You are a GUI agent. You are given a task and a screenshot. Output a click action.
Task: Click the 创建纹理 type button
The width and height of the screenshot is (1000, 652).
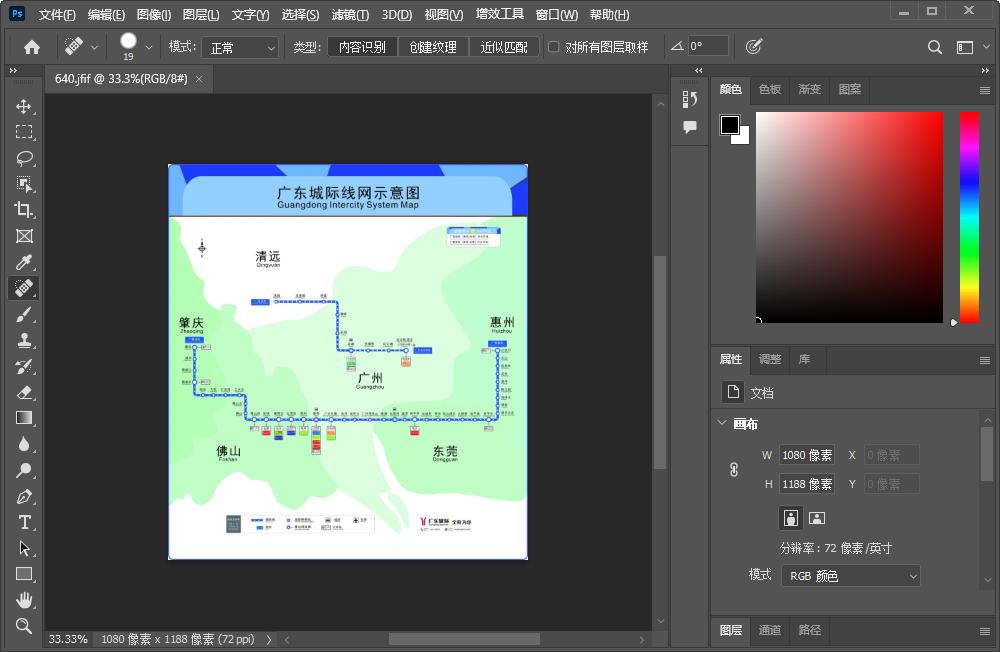[433, 47]
